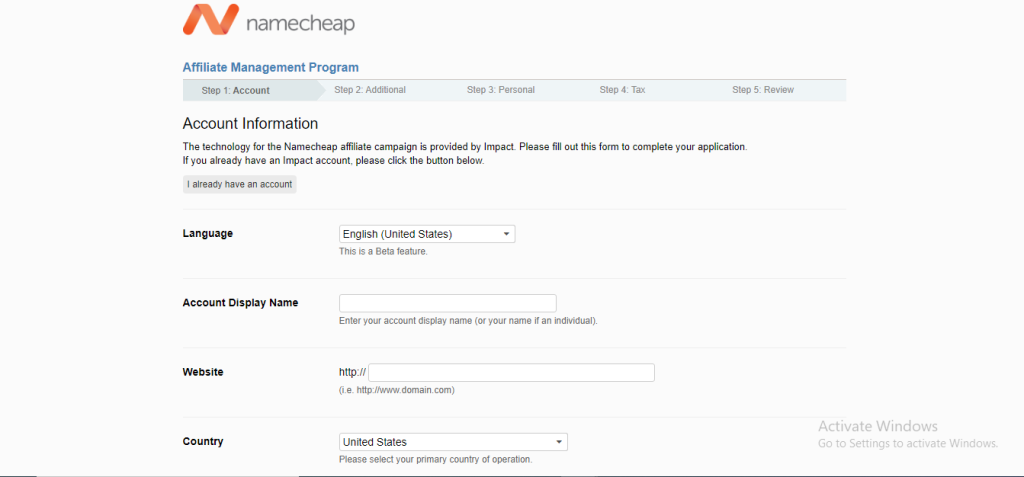This screenshot has width=1024, height=477.
Task: Open the Country dropdown showing United States
Action: [453, 442]
